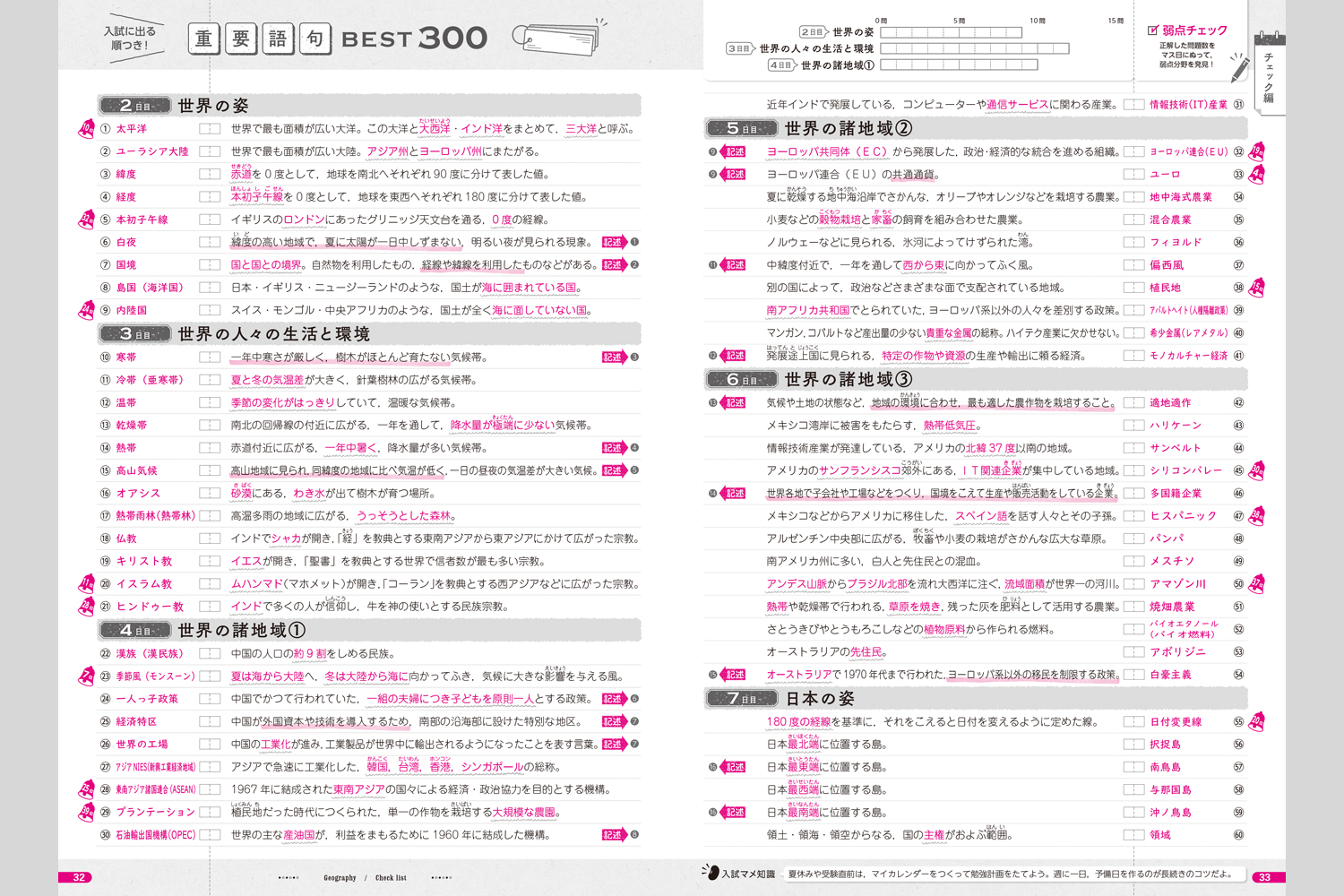Click the pencil icon under 弱点チェック
1344x896 pixels.
[1239, 66]
